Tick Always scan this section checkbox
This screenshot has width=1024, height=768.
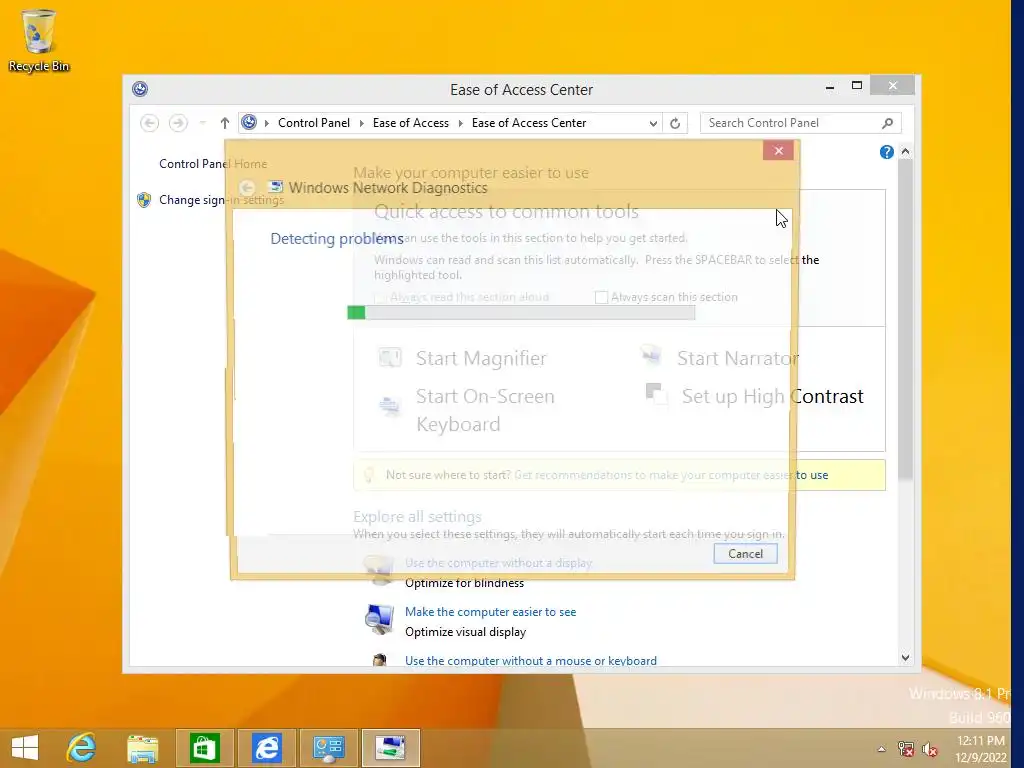601,297
